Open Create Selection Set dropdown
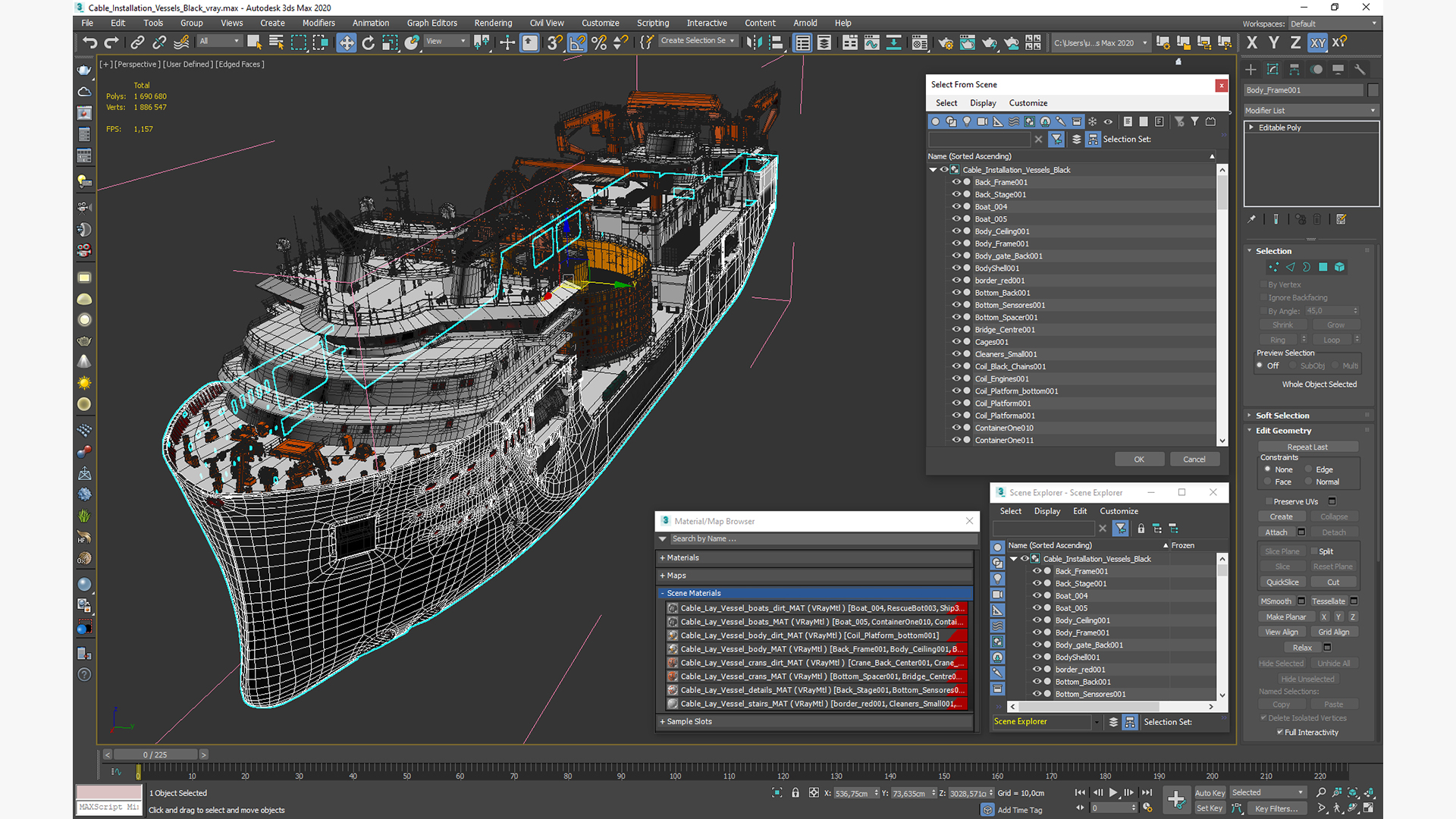 tap(698, 41)
